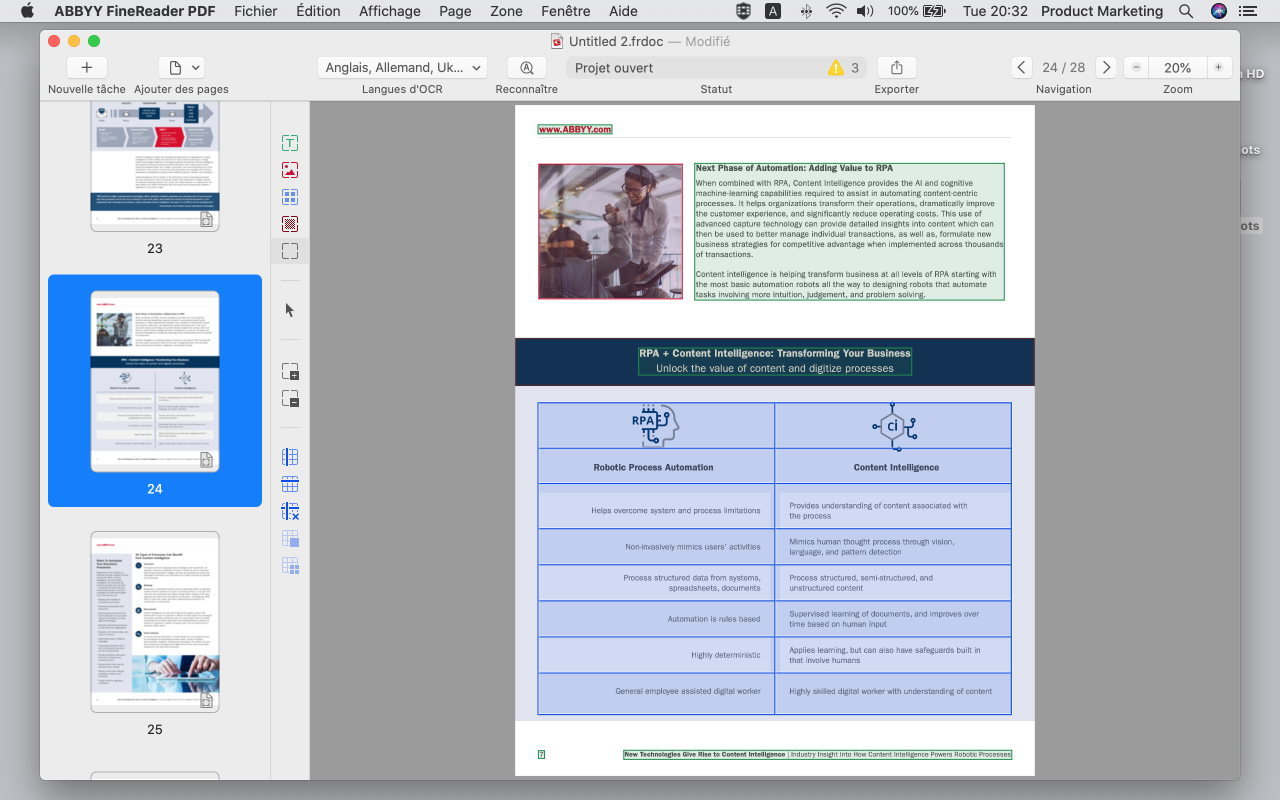Click the 'Content Intelligence' table header
The width and height of the screenshot is (1280, 800).
coord(896,467)
